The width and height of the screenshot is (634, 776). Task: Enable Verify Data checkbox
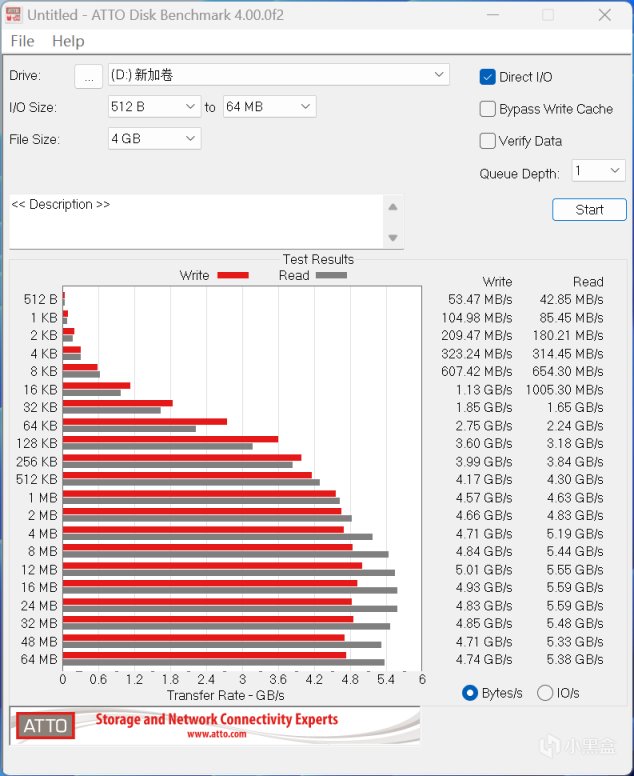tap(488, 141)
